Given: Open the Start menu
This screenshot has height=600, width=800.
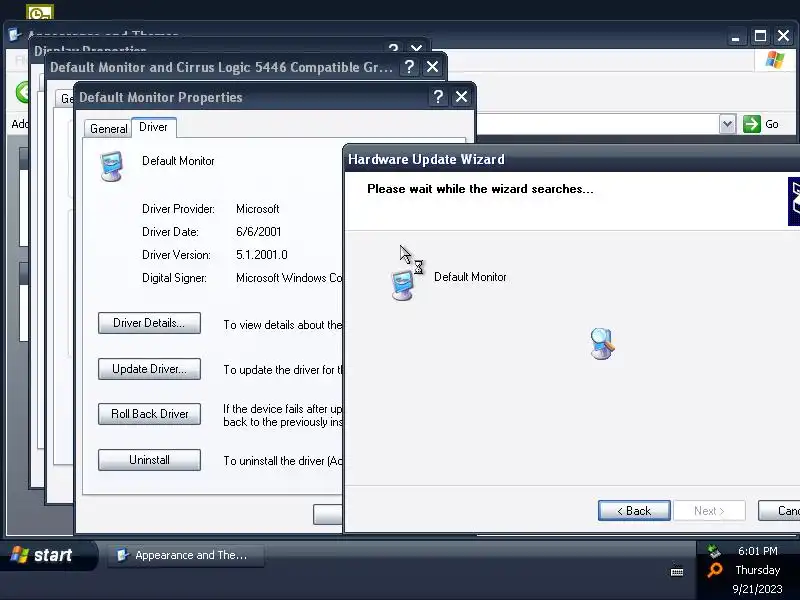Looking at the screenshot, I should point(47,555).
